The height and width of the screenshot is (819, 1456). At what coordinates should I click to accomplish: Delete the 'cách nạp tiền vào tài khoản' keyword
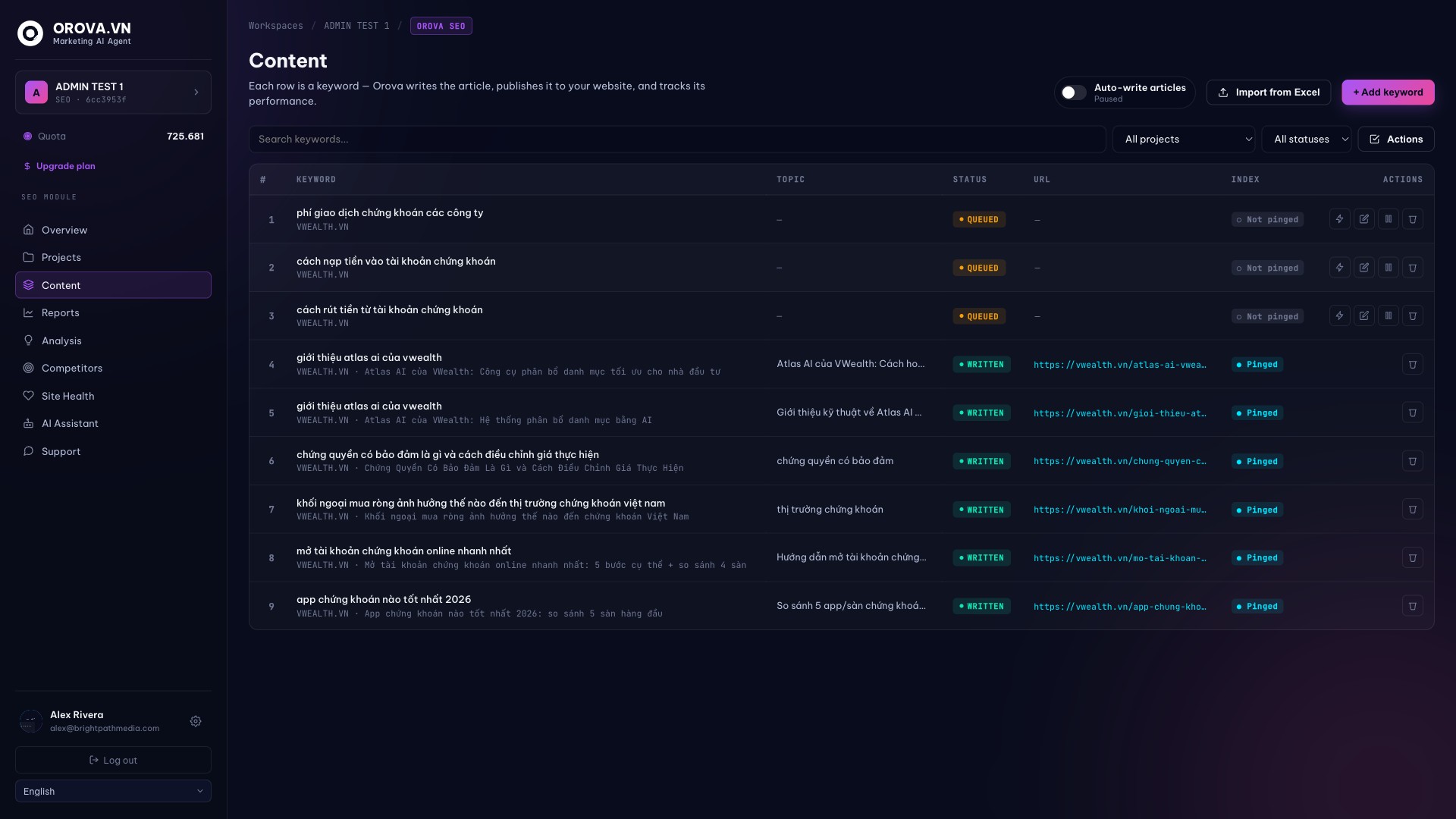click(1413, 268)
